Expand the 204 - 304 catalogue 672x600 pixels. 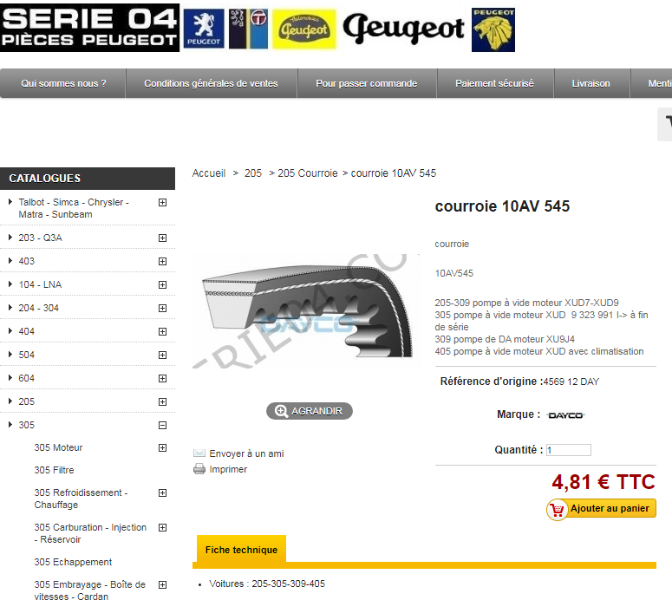pyautogui.click(x=162, y=308)
